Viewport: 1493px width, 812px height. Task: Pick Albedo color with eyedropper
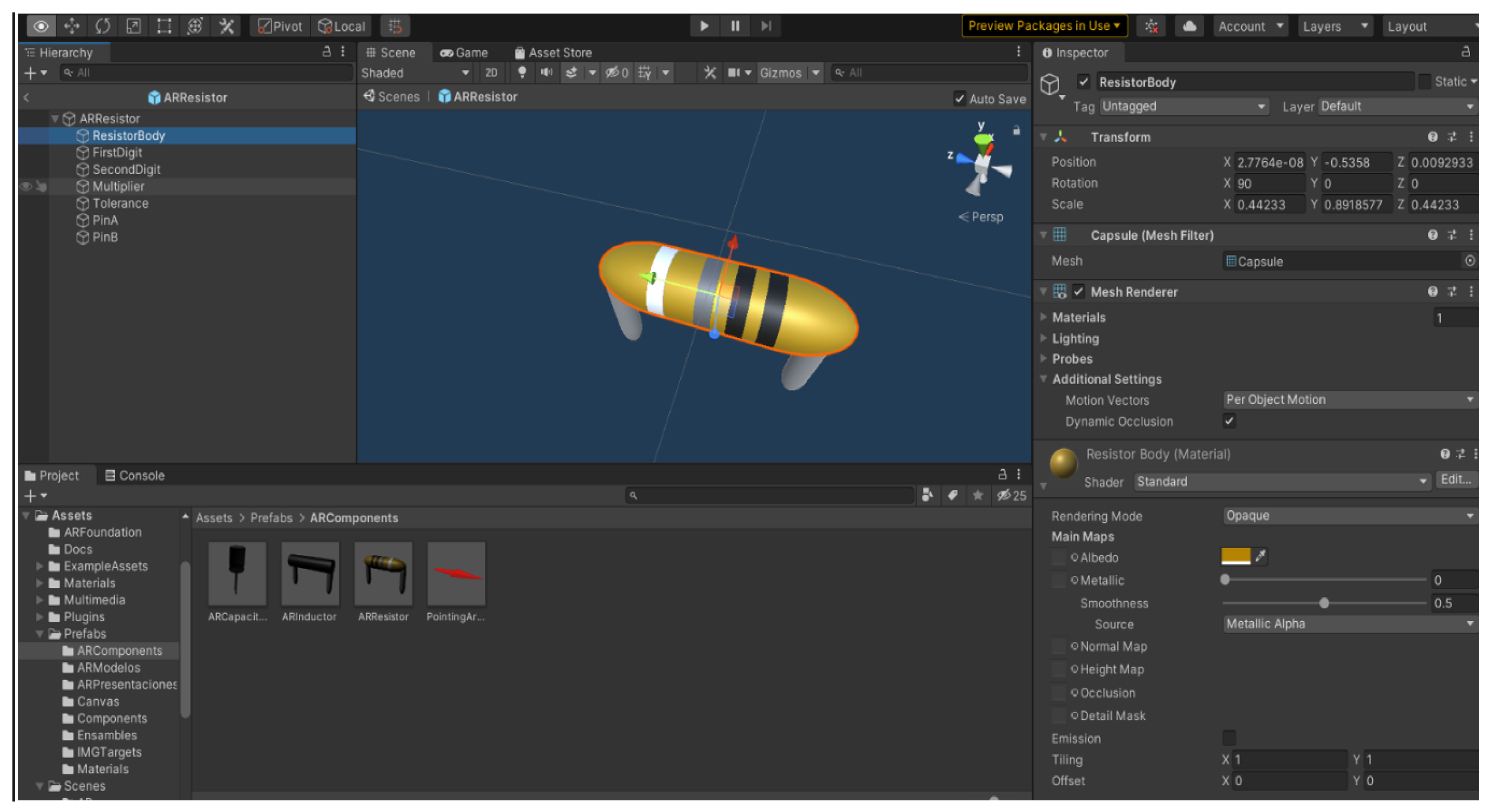(x=1260, y=557)
